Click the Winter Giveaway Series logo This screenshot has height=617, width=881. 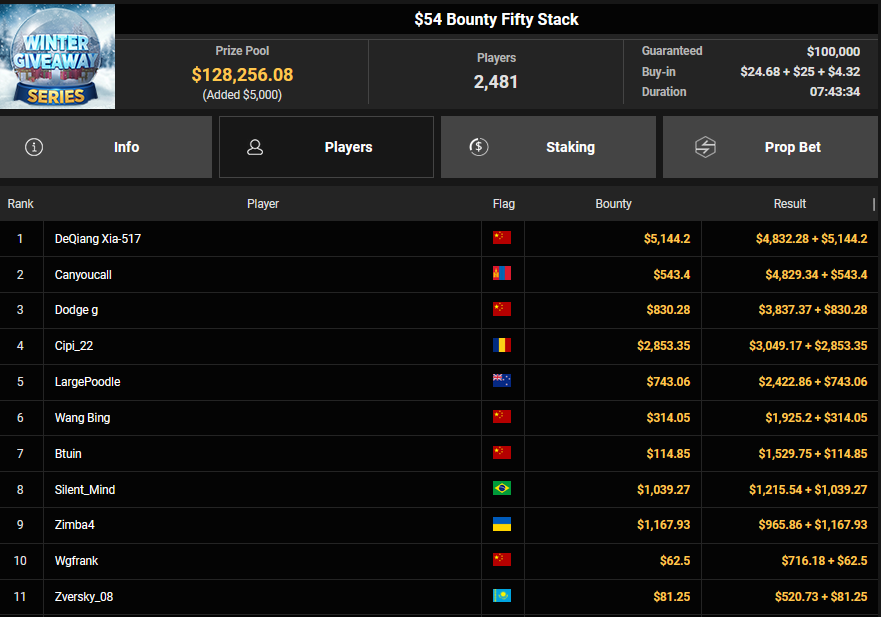58,56
